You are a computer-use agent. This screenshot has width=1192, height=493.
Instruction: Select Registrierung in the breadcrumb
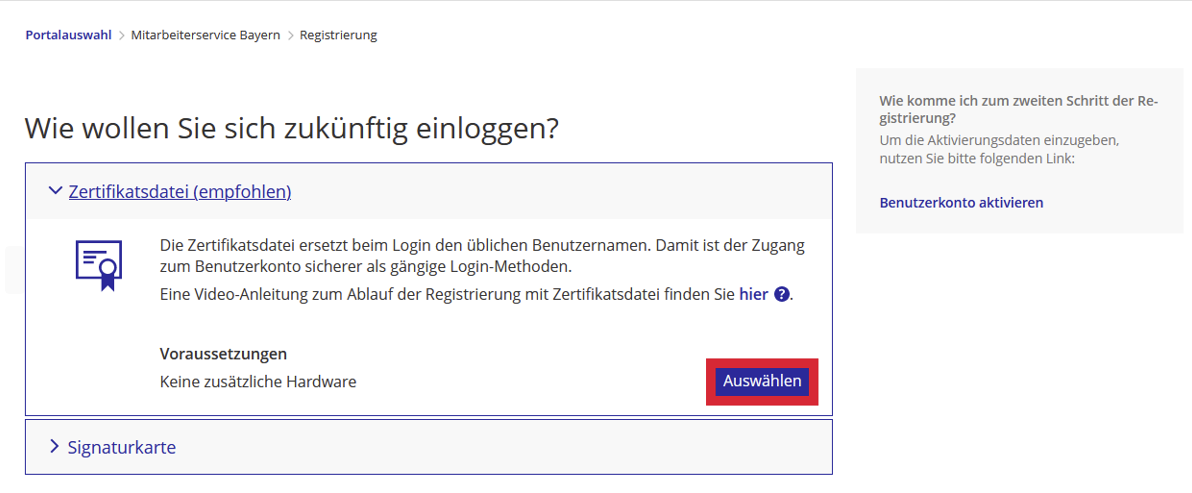click(x=338, y=35)
